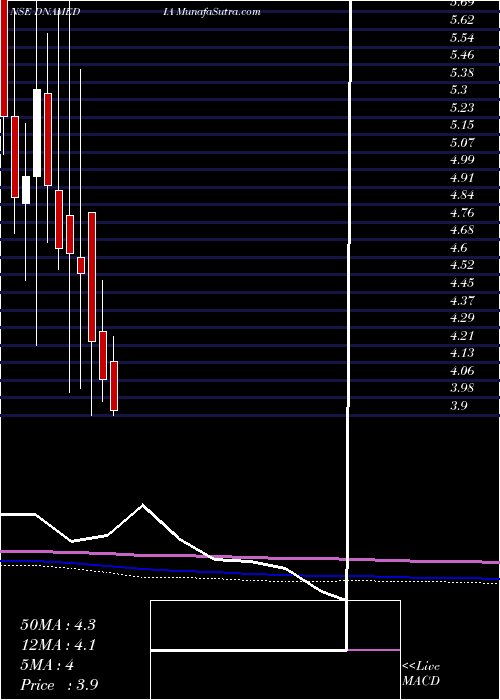
Task: Click the 5.23 price axis label
Action: (x=462, y=108)
